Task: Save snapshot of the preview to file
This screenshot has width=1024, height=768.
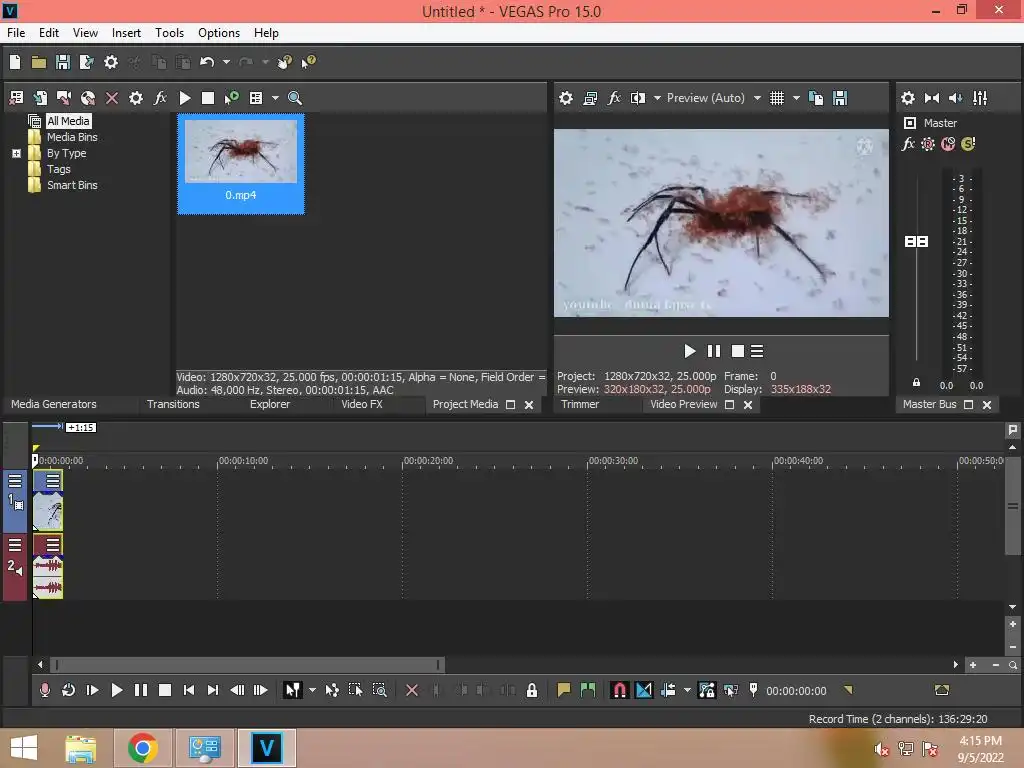Action: coord(840,98)
